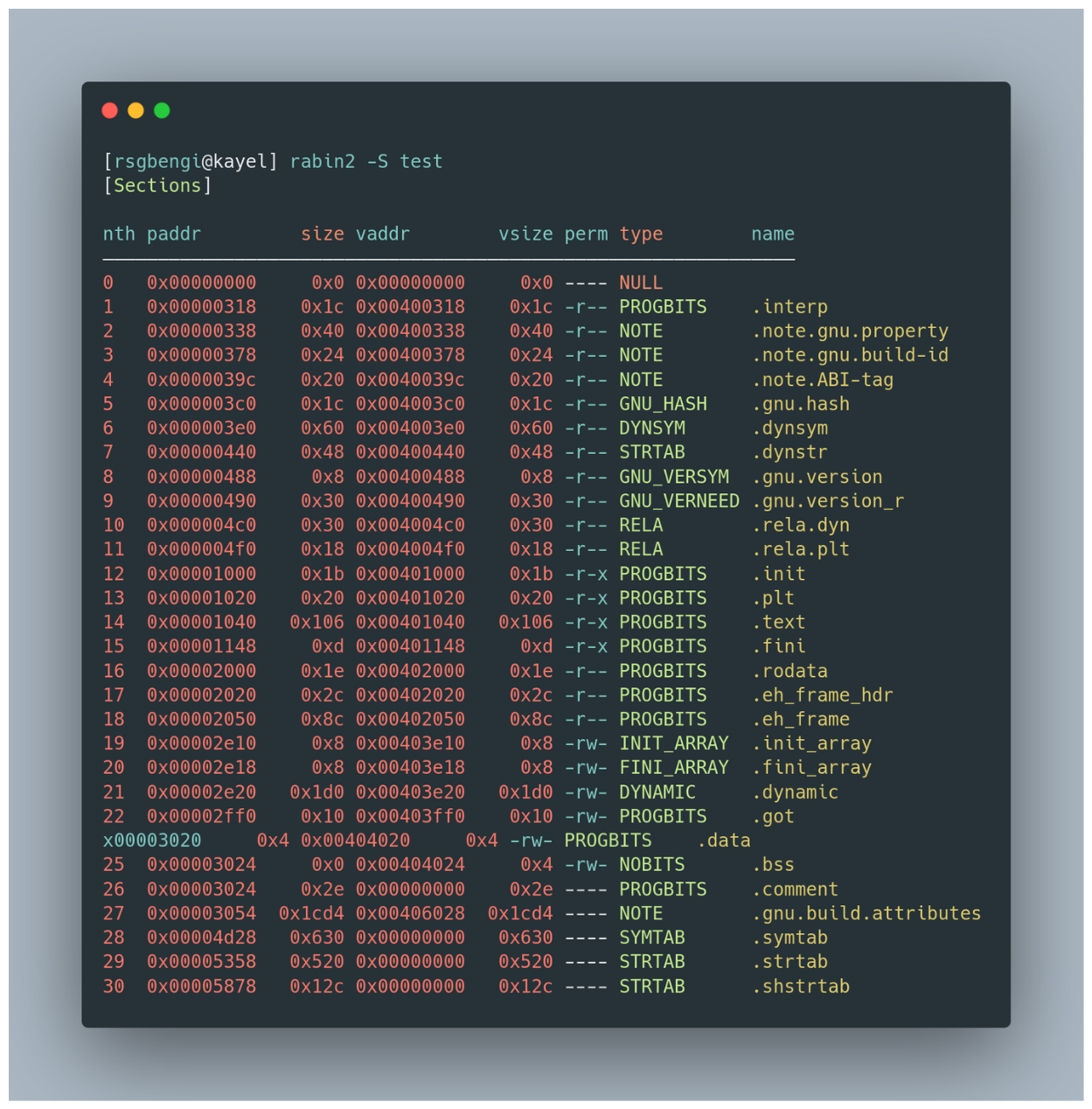1092x1109 pixels.
Task: Select the NOBITS type of .bss
Action: pyautogui.click(x=652, y=865)
